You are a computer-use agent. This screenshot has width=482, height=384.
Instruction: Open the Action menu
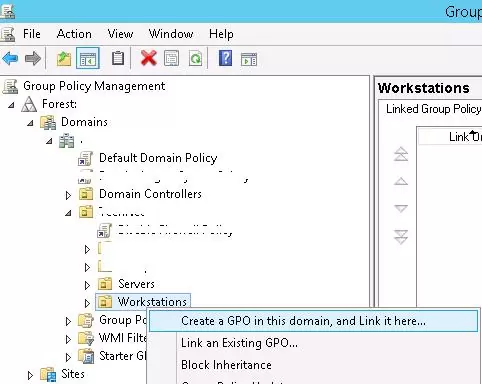click(x=74, y=34)
